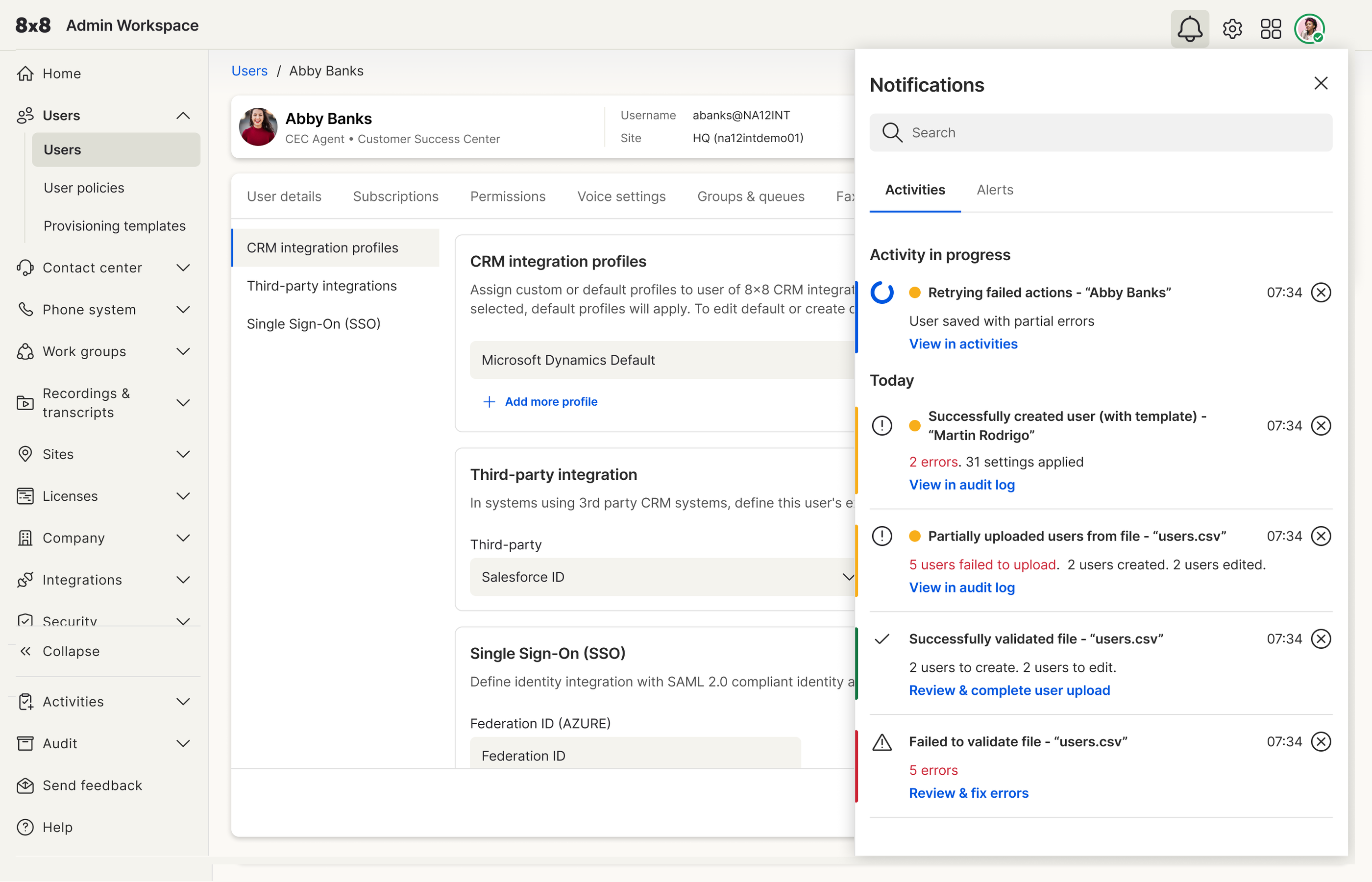The height and width of the screenshot is (882, 1372).
Task: Click the View in activities link
Action: click(963, 343)
